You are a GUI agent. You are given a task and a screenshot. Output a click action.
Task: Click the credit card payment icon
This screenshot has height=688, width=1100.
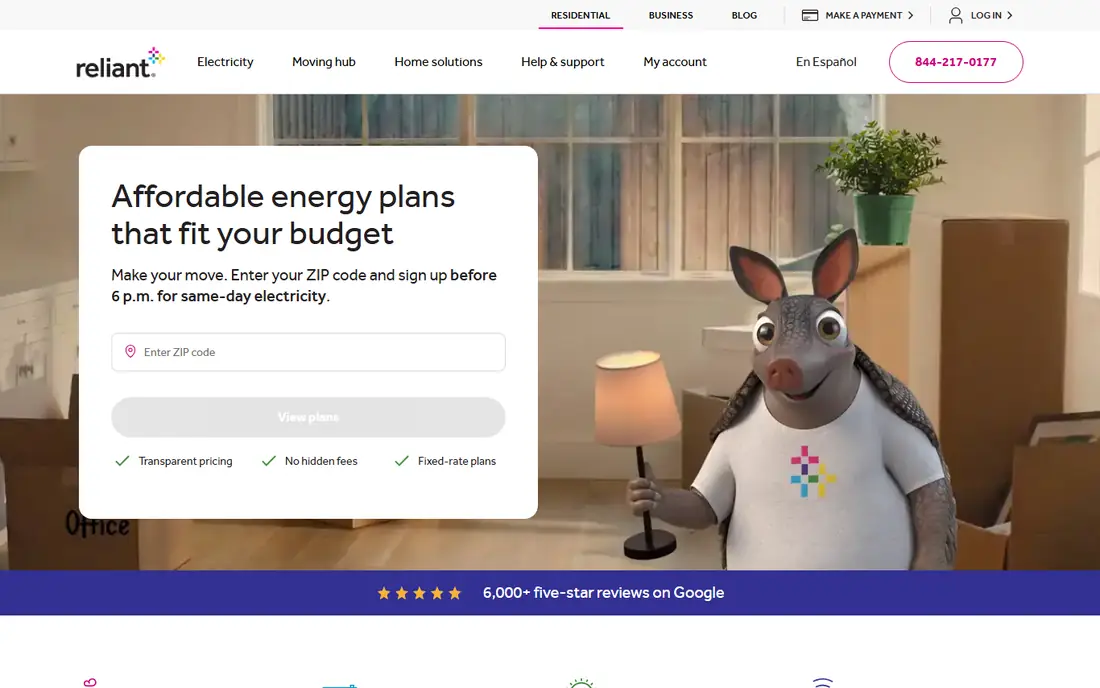click(810, 15)
